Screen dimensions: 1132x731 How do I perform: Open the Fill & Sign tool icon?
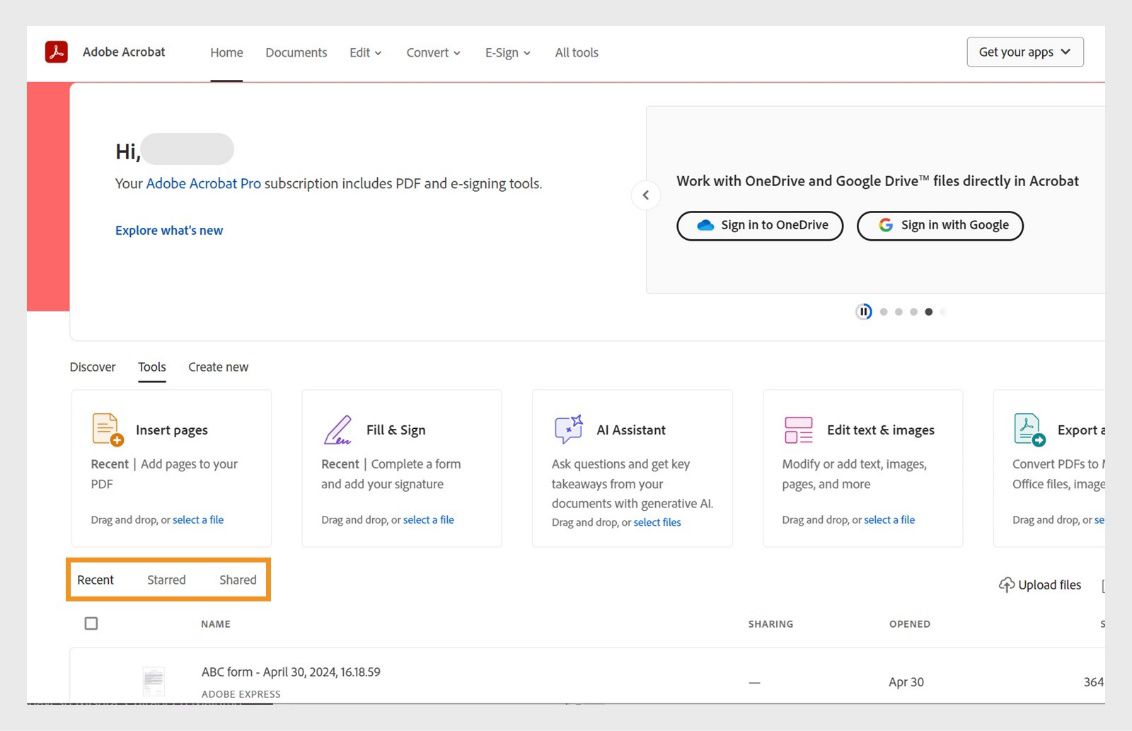tap(338, 428)
